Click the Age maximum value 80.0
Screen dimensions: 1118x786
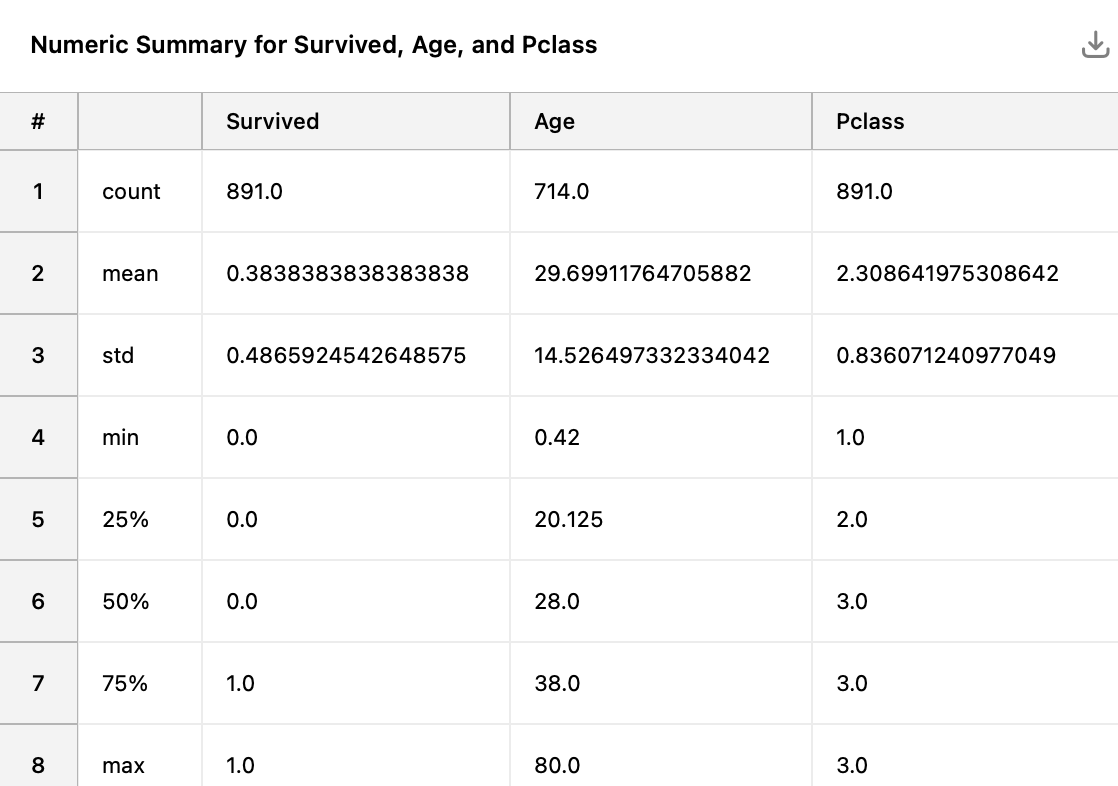(557, 765)
